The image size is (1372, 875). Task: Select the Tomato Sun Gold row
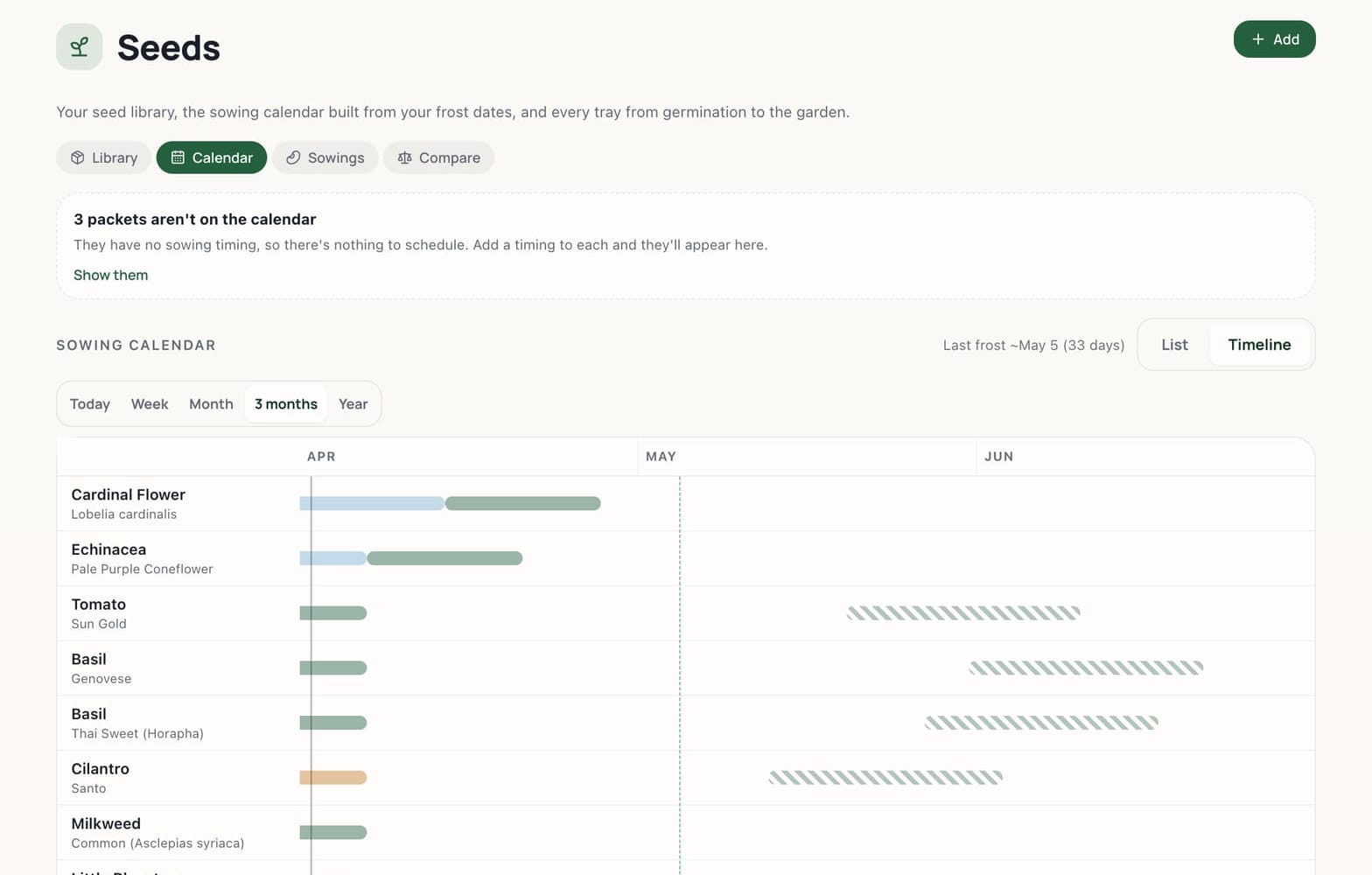tap(686, 613)
